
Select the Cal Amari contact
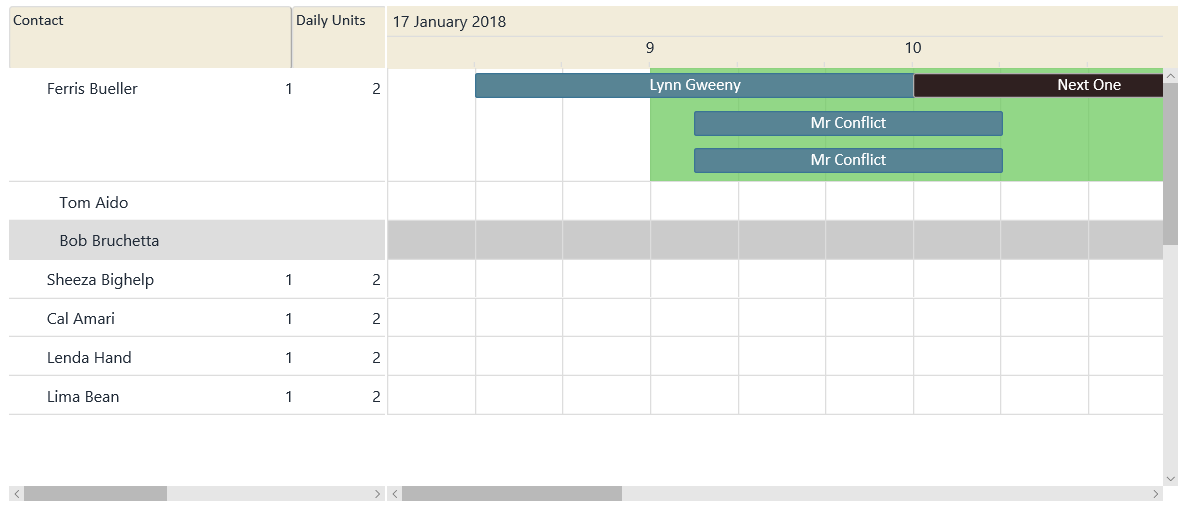[x=81, y=319]
